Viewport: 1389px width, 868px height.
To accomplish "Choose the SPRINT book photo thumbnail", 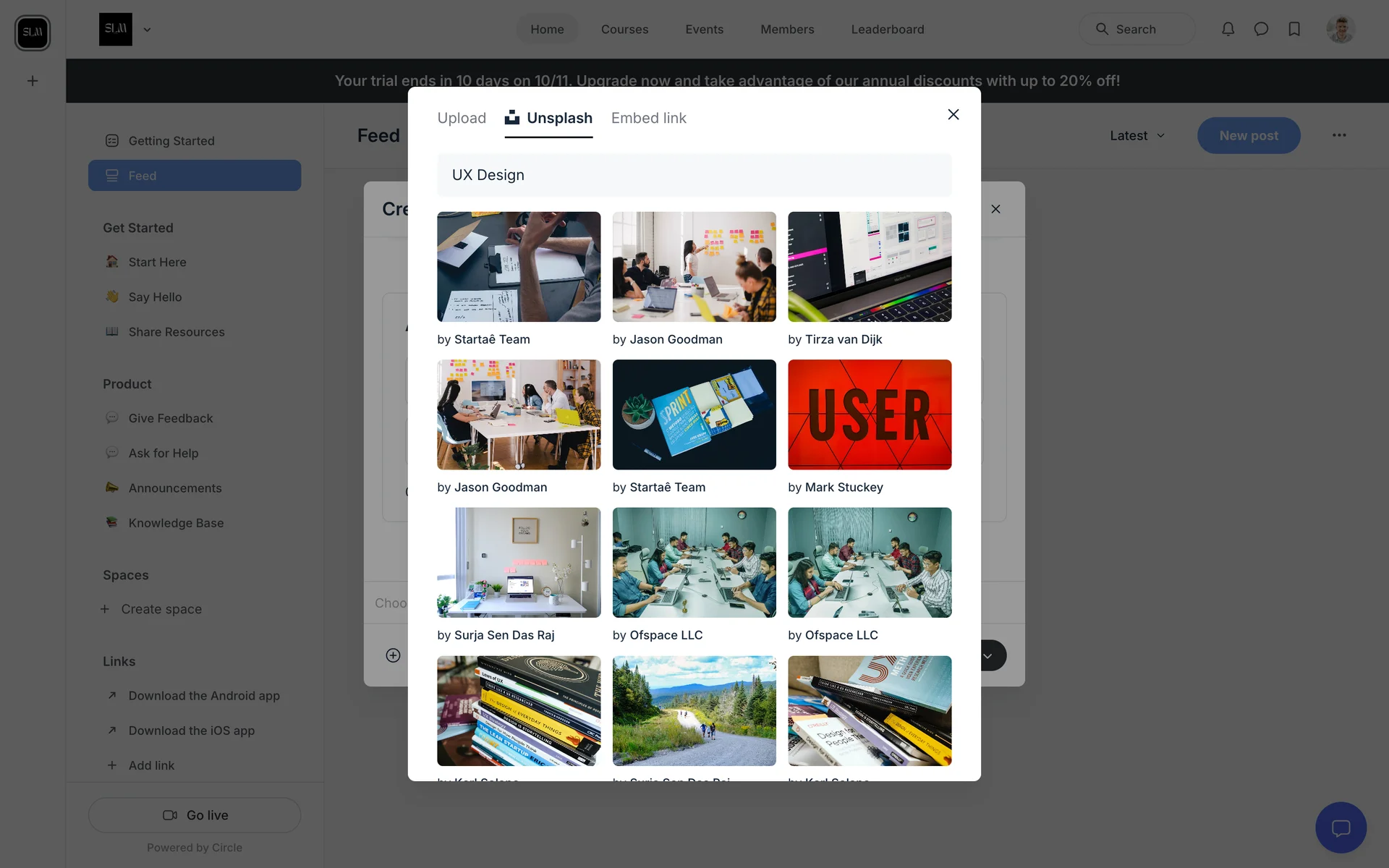I will pyautogui.click(x=694, y=414).
